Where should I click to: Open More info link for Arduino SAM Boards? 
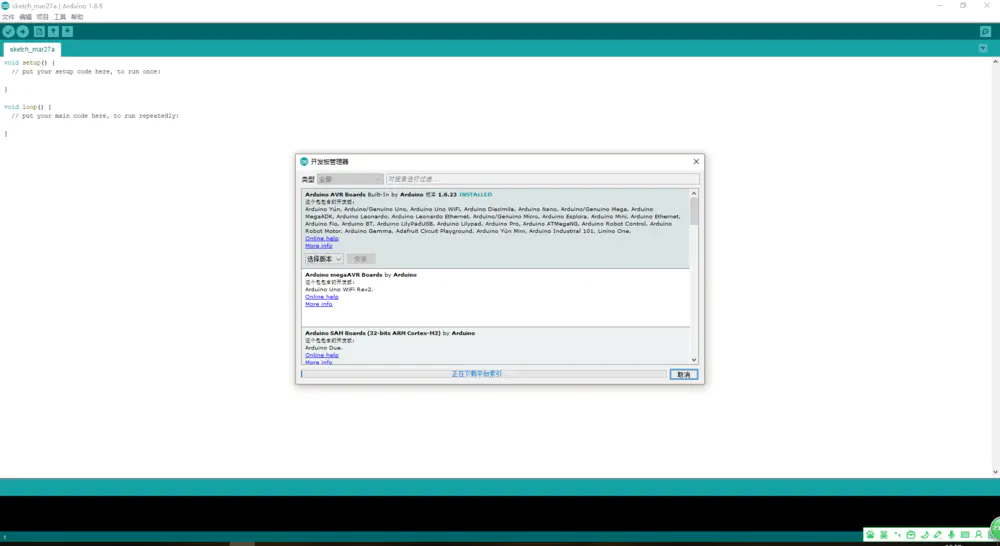(318, 362)
